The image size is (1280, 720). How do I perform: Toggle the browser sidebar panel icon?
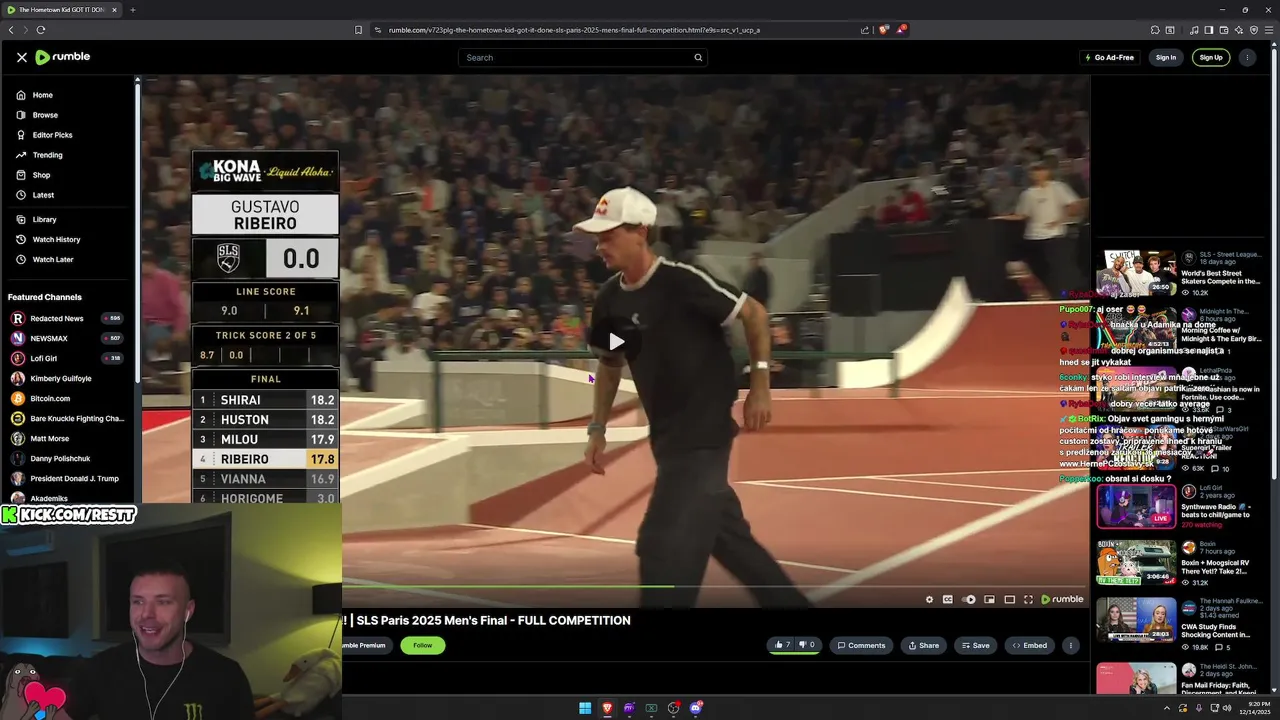(x=1208, y=30)
